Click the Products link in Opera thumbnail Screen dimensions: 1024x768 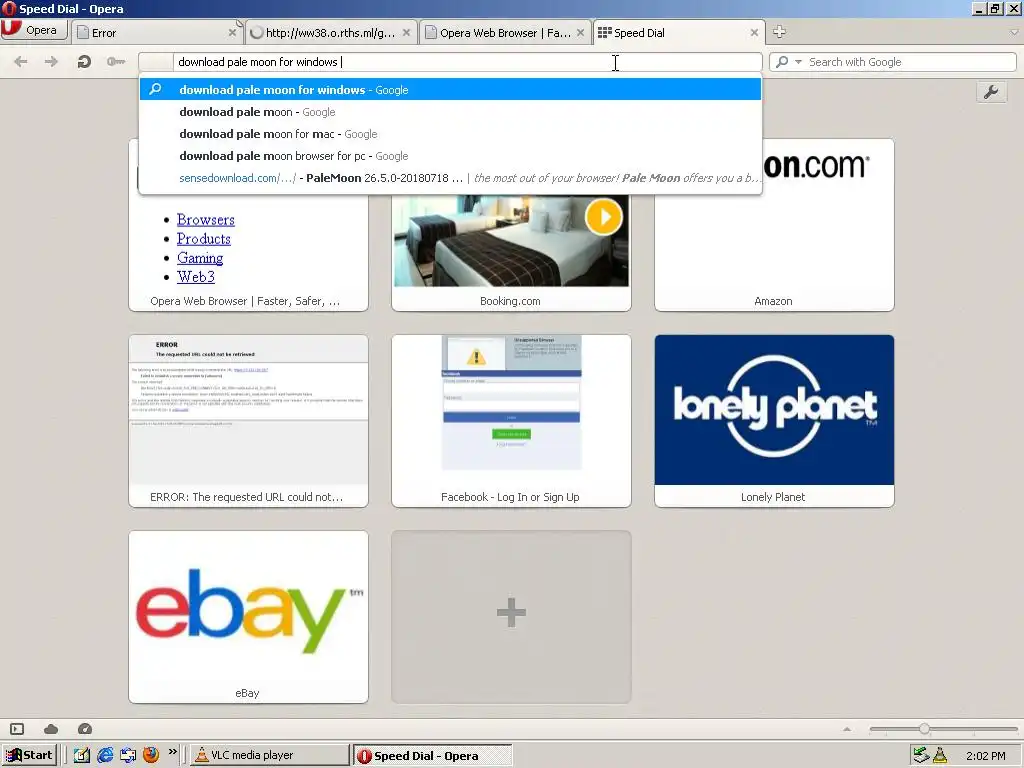tap(204, 239)
